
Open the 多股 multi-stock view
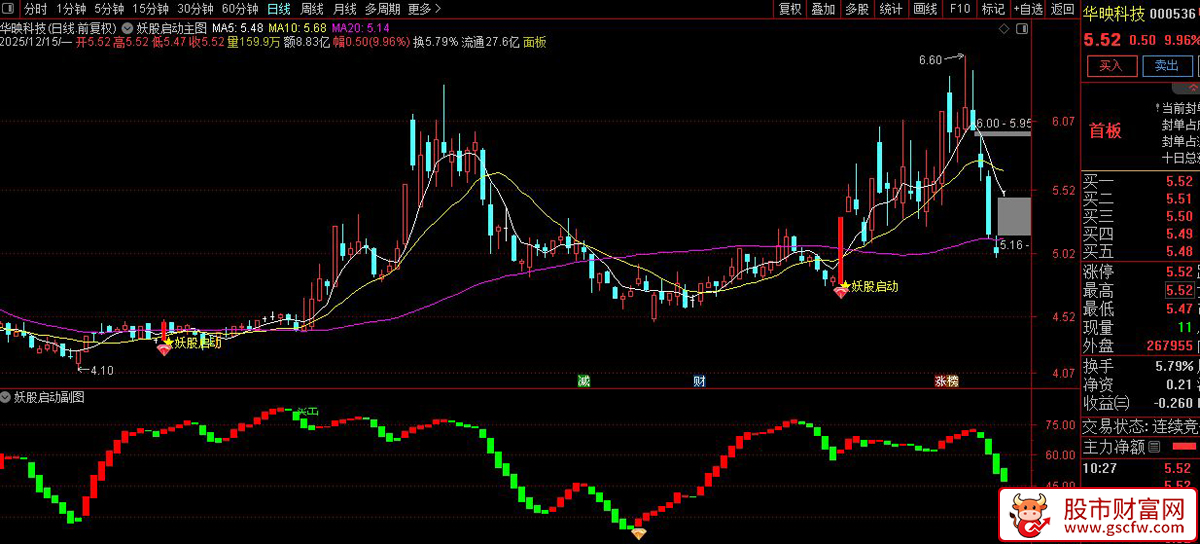pyautogui.click(x=857, y=9)
